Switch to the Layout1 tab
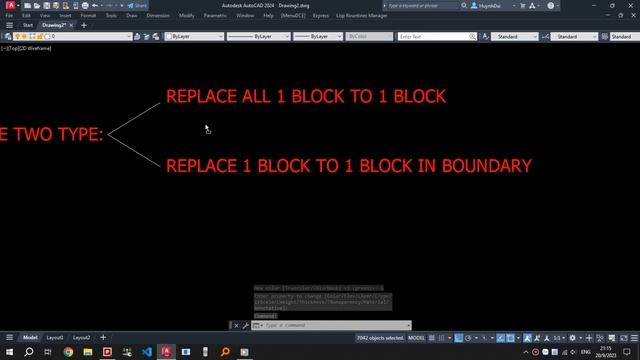The height and width of the screenshot is (360, 640). click(55, 338)
